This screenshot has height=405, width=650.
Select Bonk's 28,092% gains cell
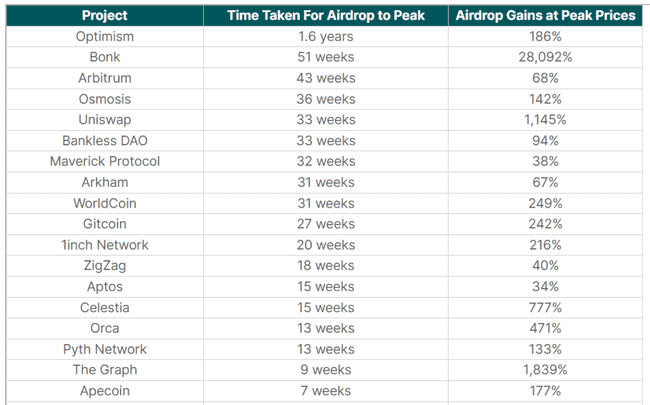[545, 57]
